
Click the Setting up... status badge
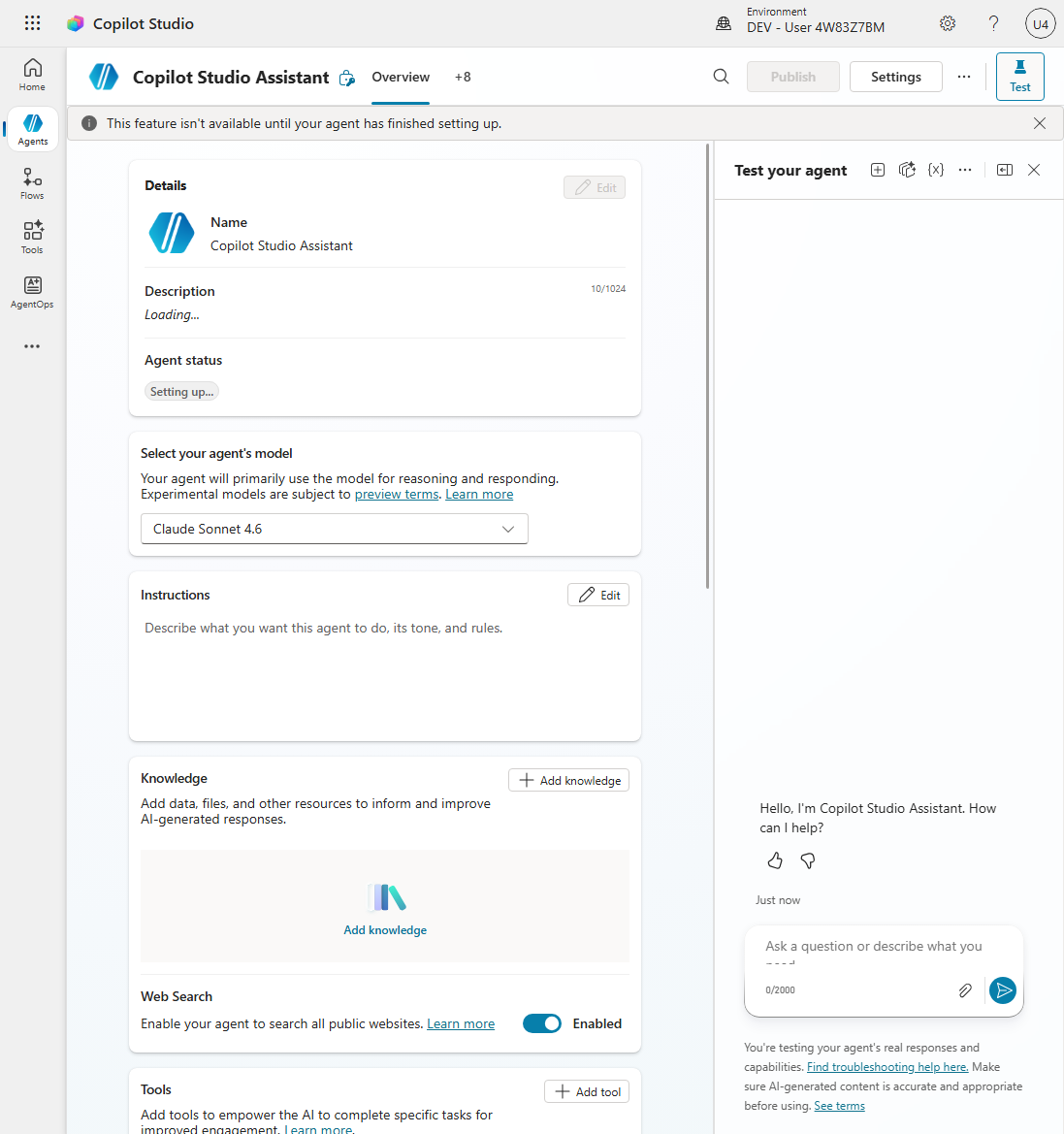coord(181,392)
